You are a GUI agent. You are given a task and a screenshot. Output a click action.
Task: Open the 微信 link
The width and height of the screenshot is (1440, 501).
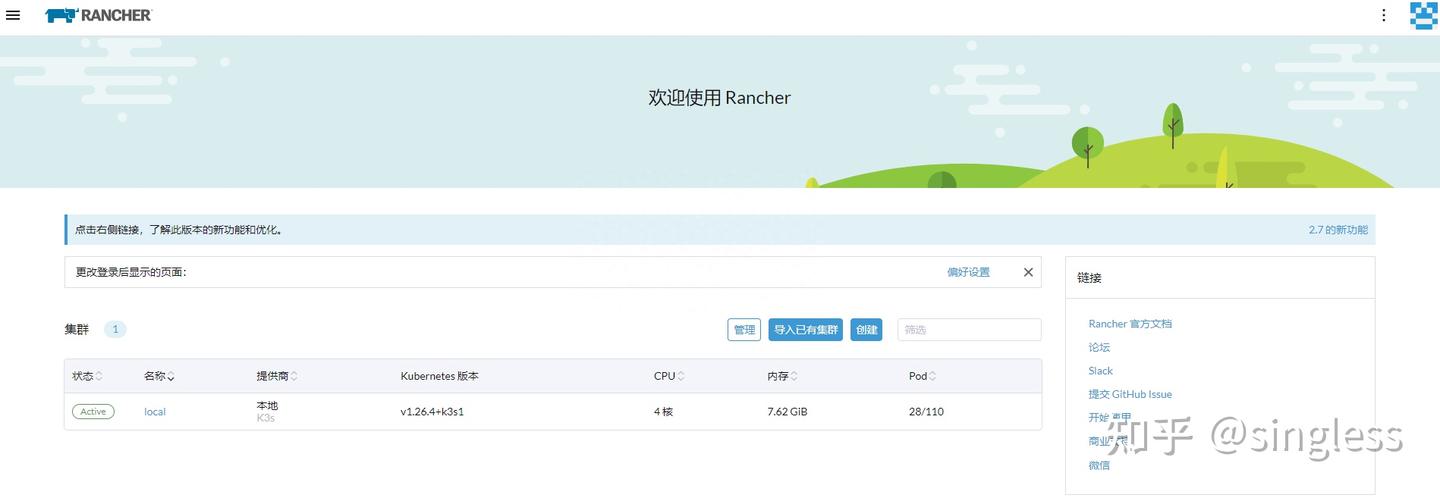[1099, 465]
